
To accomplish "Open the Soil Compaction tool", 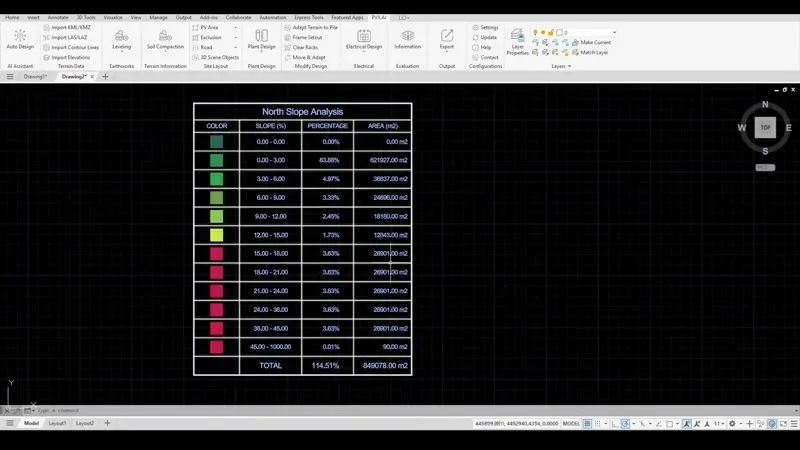I will (165, 39).
